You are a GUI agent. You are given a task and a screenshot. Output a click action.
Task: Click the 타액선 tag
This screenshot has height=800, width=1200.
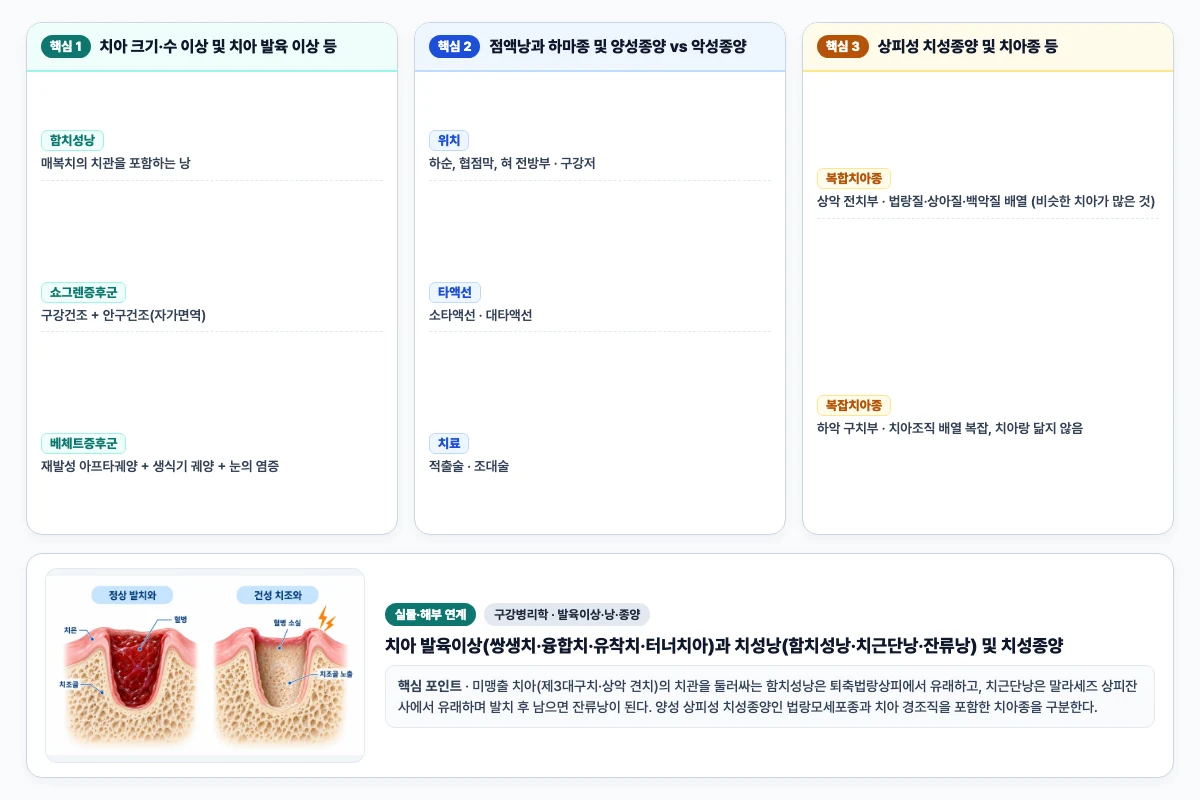point(455,293)
